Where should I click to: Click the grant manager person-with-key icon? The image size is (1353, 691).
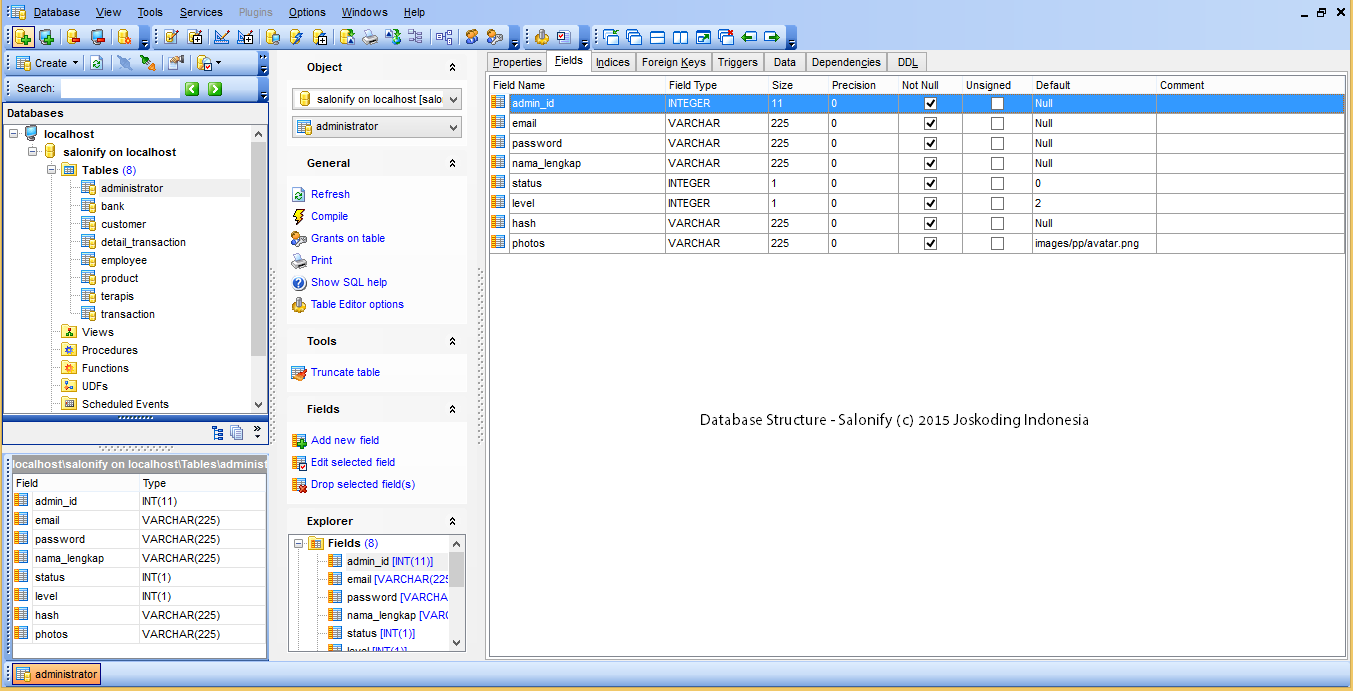click(495, 37)
